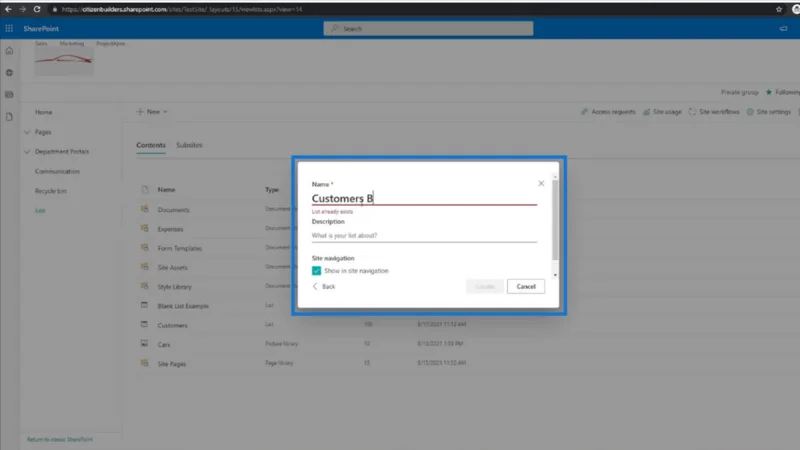The height and width of the screenshot is (450, 800).
Task: Reload the page with the browser refresh icon
Action: click(37, 9)
